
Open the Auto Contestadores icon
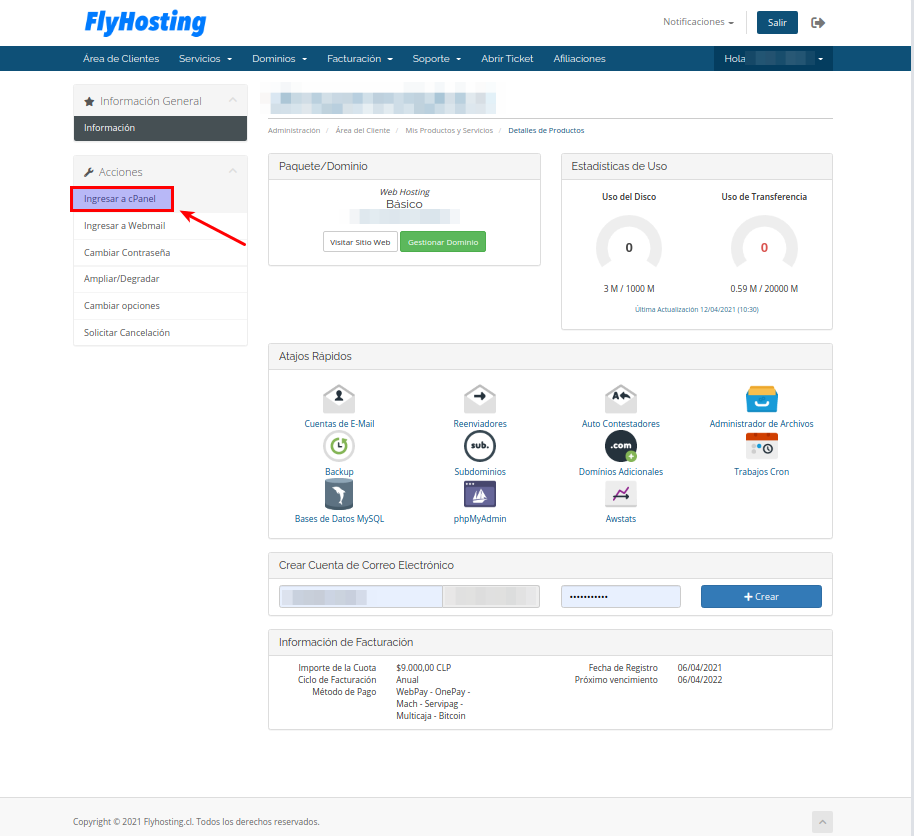(x=621, y=399)
